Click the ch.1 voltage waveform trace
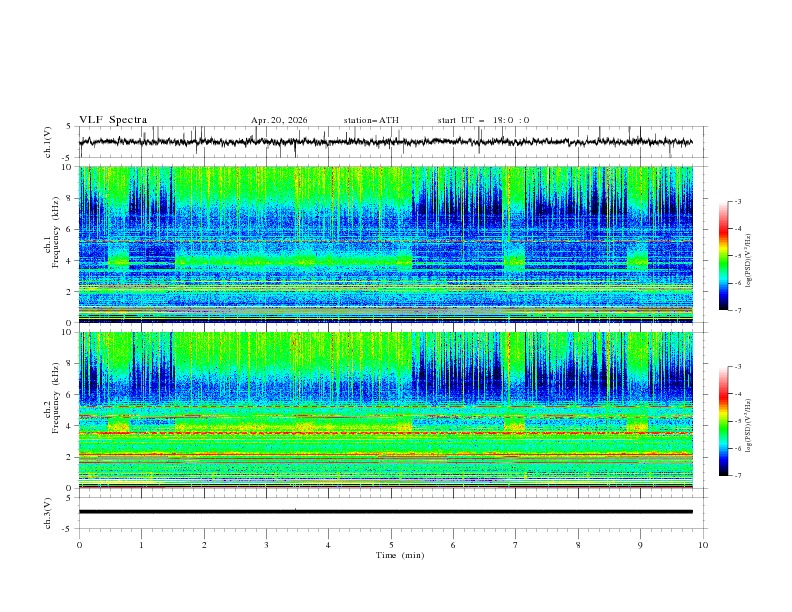Image resolution: width=792 pixels, height=612 pixels. point(385,142)
